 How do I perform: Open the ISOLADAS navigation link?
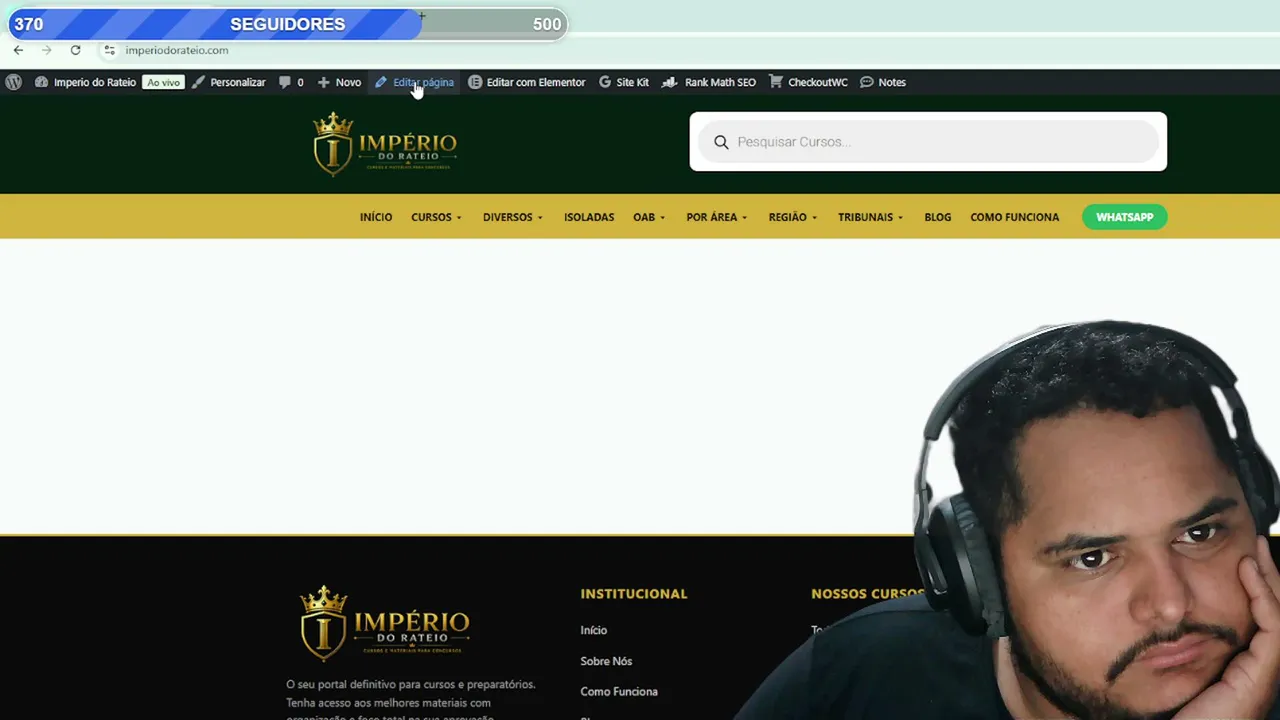click(589, 217)
